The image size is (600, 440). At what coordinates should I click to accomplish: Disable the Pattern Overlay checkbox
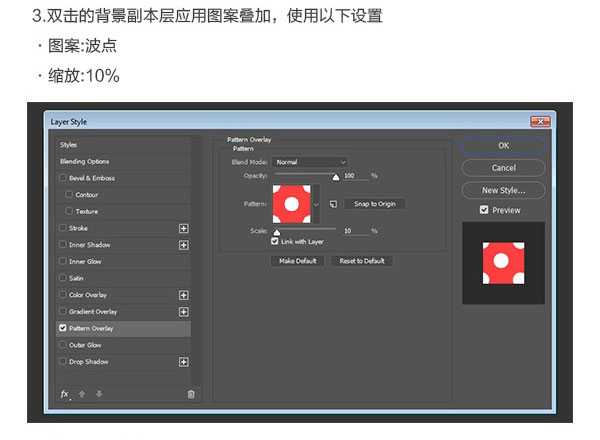click(63, 328)
